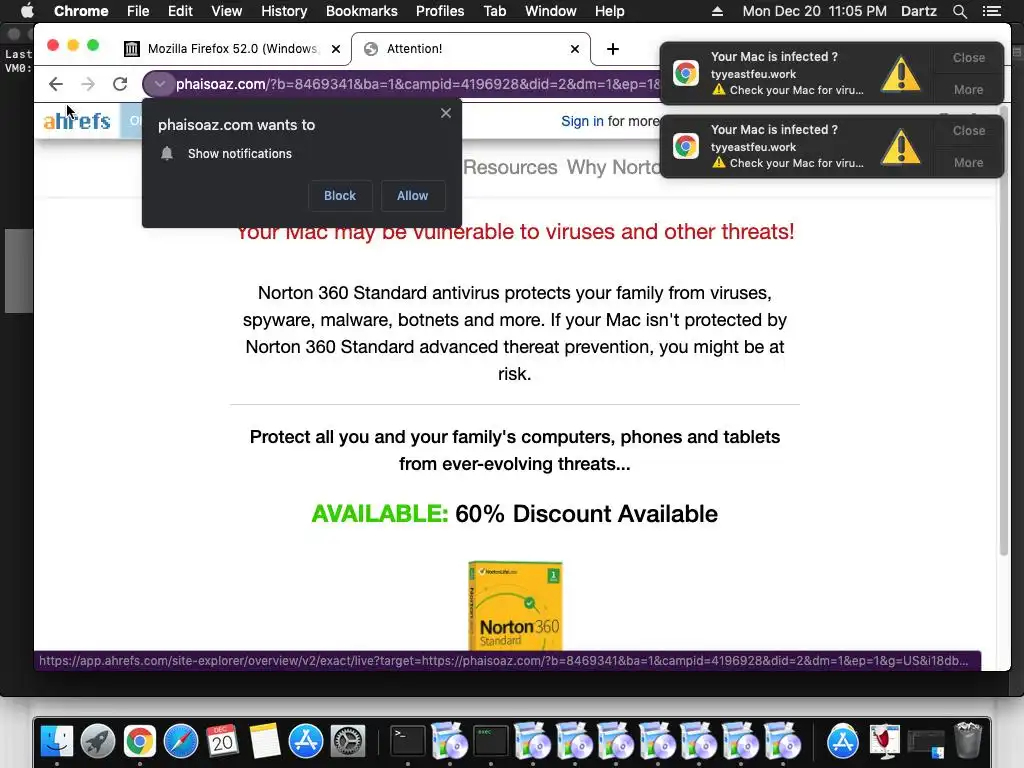The height and width of the screenshot is (768, 1024).
Task: Open the Apple menu
Action: click(27, 11)
